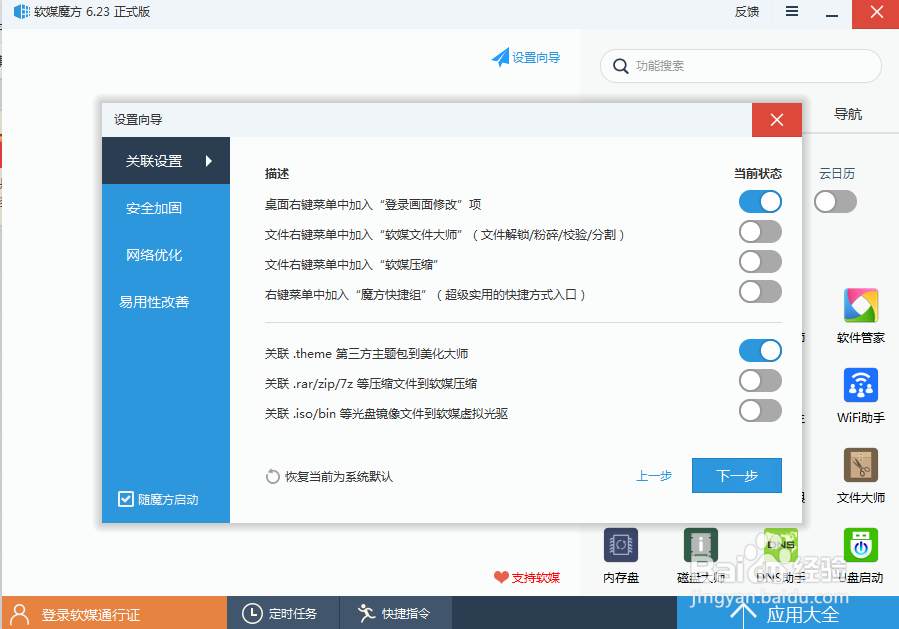Click the 软媒魔方 app logo icon

pyautogui.click(x=22, y=11)
